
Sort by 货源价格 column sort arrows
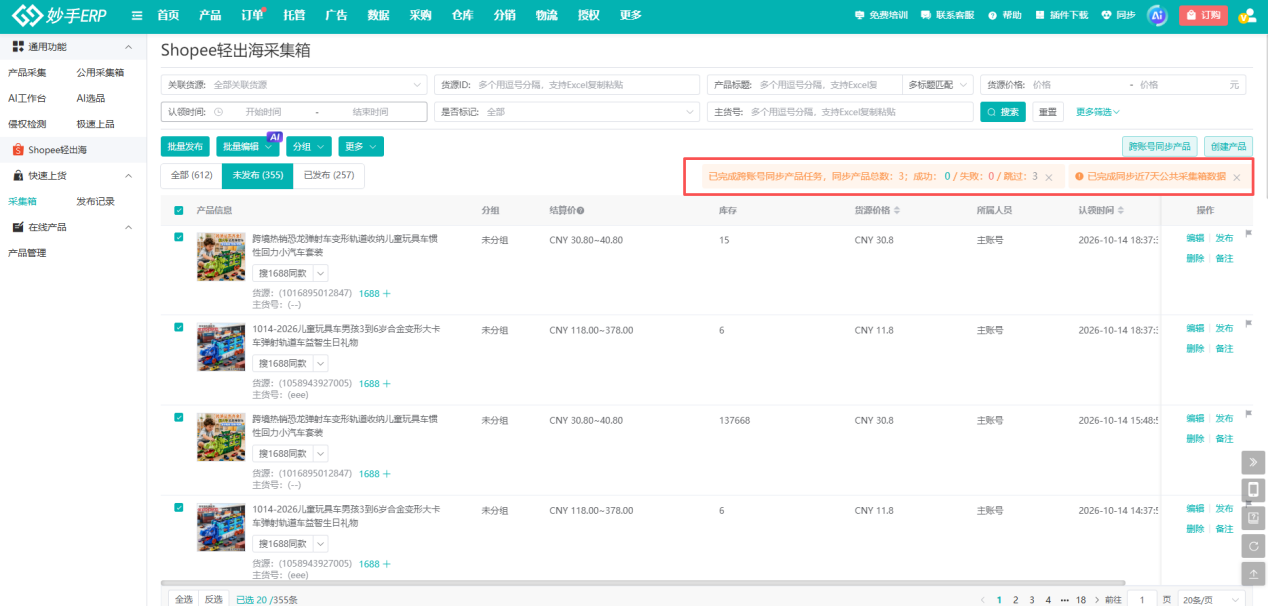[896, 211]
